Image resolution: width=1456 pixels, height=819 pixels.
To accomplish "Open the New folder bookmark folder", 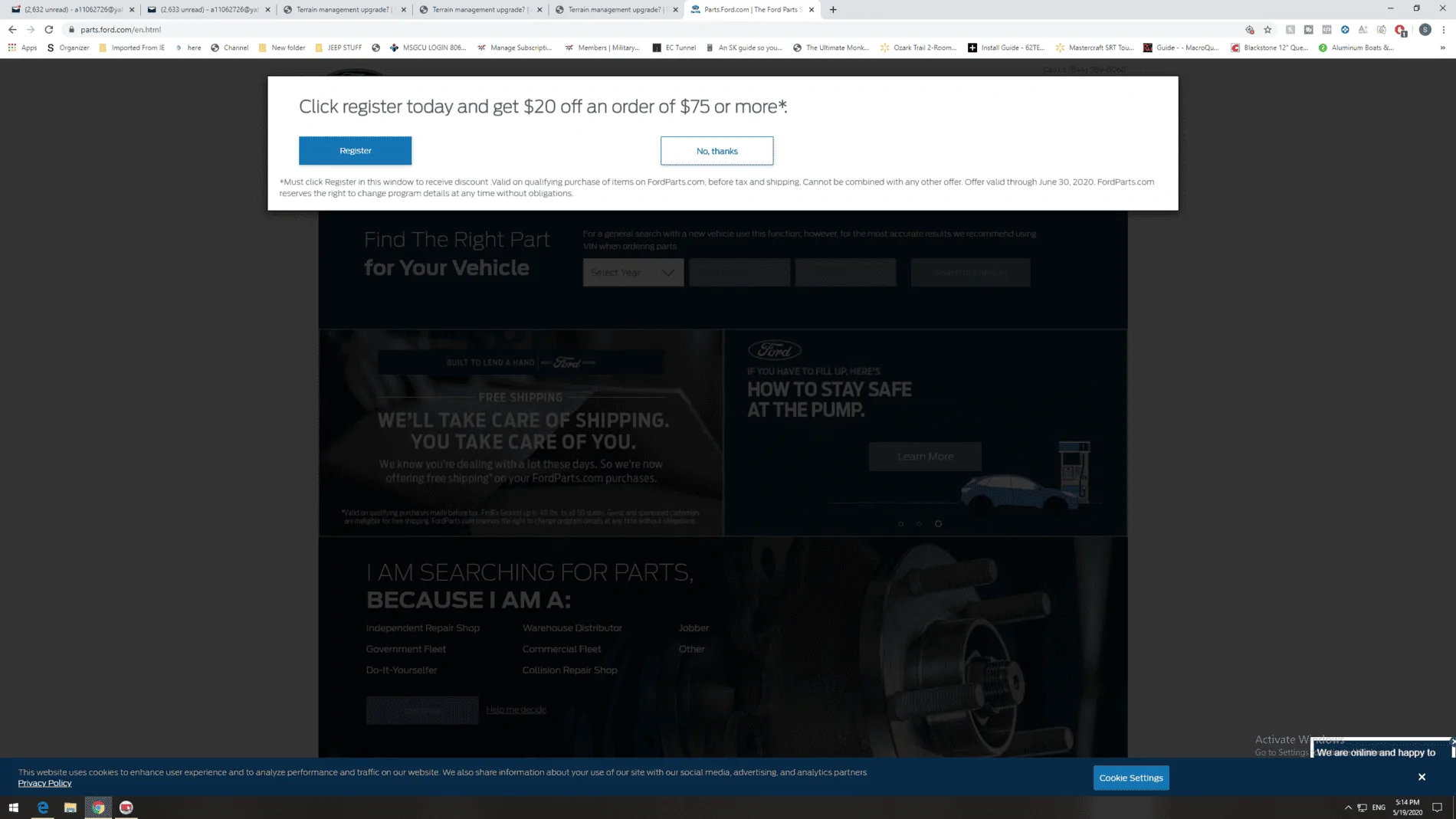I will 282,48.
